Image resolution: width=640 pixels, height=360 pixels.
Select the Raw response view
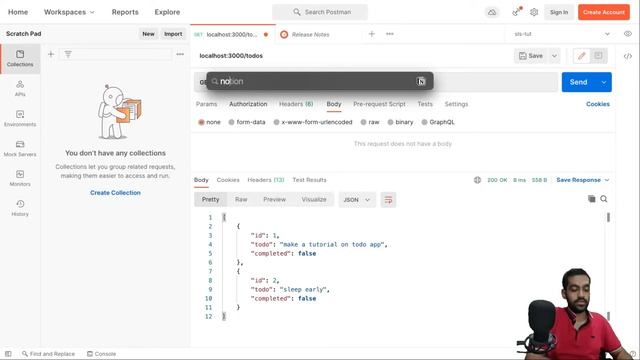[241, 200]
